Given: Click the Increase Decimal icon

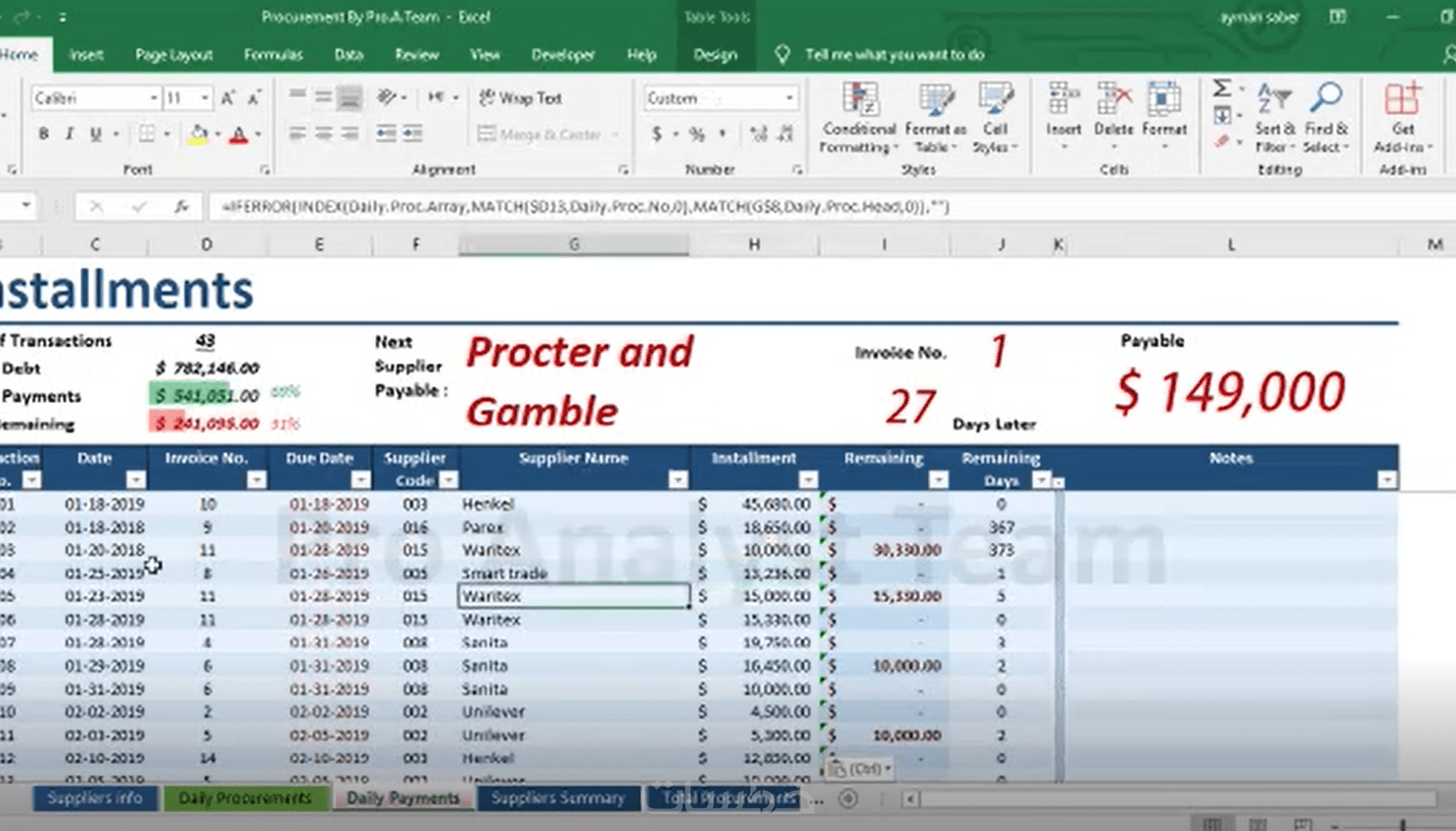Looking at the screenshot, I should (758, 134).
